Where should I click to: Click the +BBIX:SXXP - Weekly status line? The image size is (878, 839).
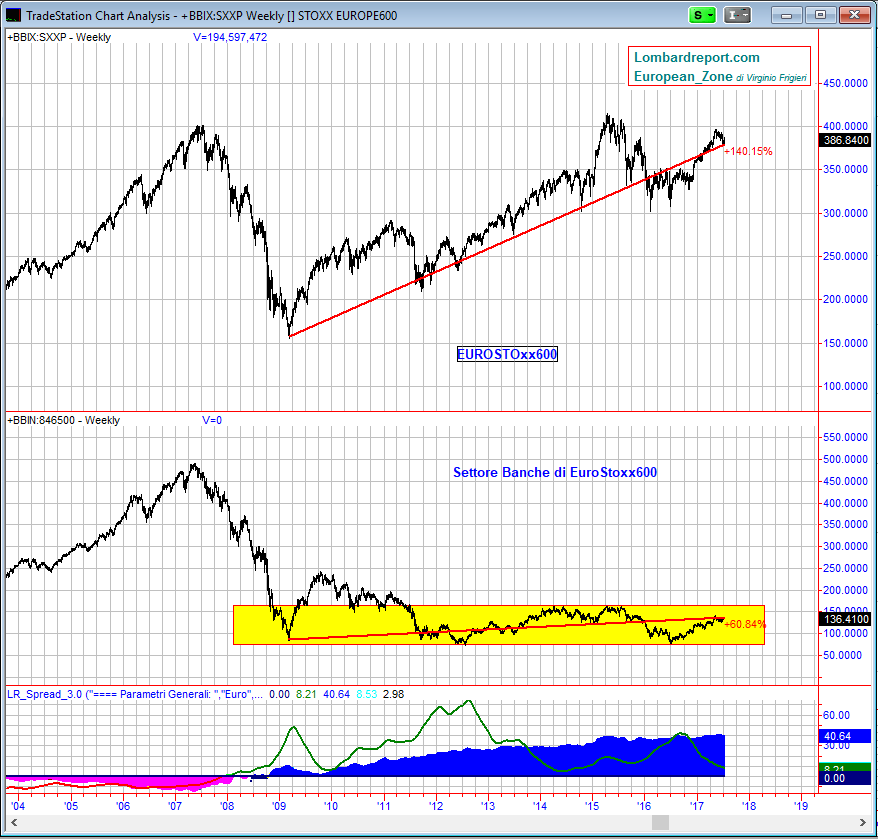[59, 37]
